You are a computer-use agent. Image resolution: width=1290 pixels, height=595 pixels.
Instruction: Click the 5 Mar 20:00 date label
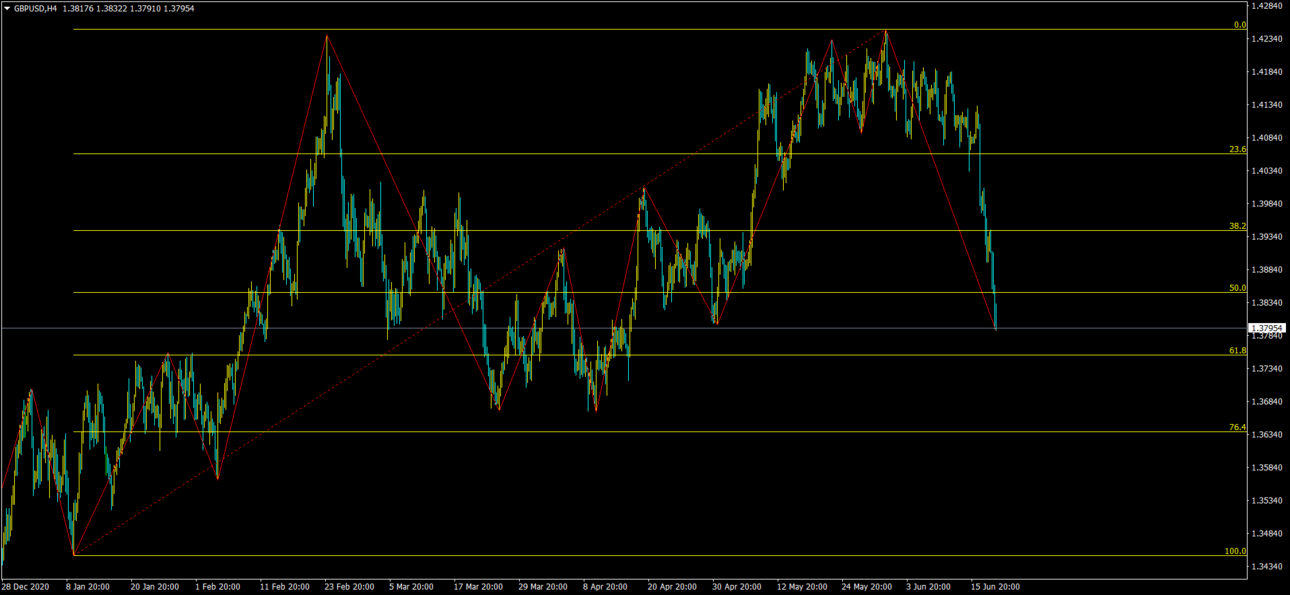pyautogui.click(x=412, y=587)
